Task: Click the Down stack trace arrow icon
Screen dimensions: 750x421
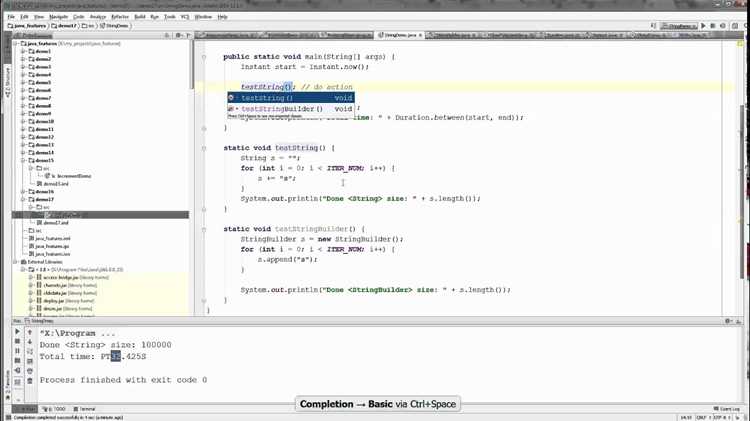Action: click(x=30, y=341)
